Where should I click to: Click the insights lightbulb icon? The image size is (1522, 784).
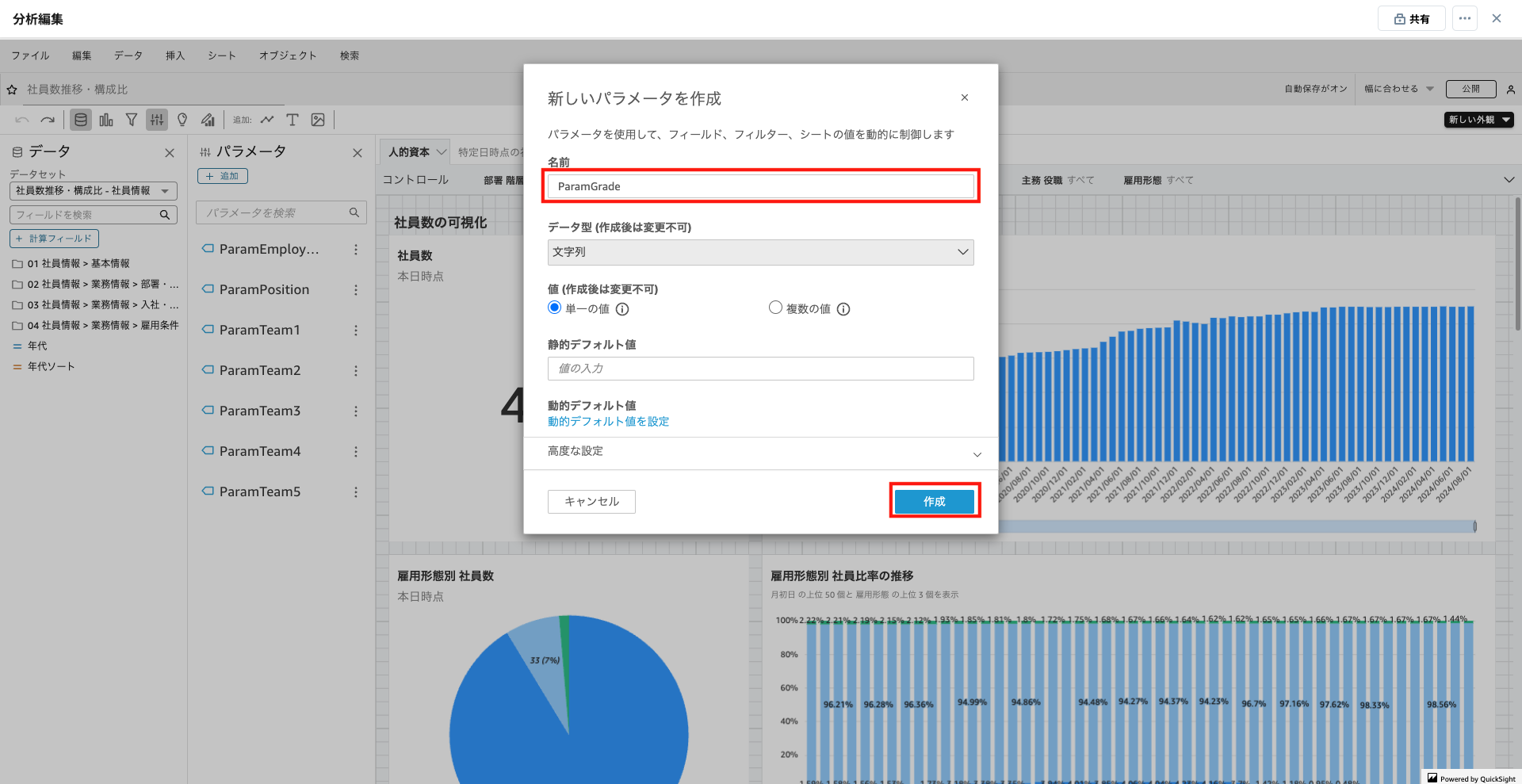(182, 120)
